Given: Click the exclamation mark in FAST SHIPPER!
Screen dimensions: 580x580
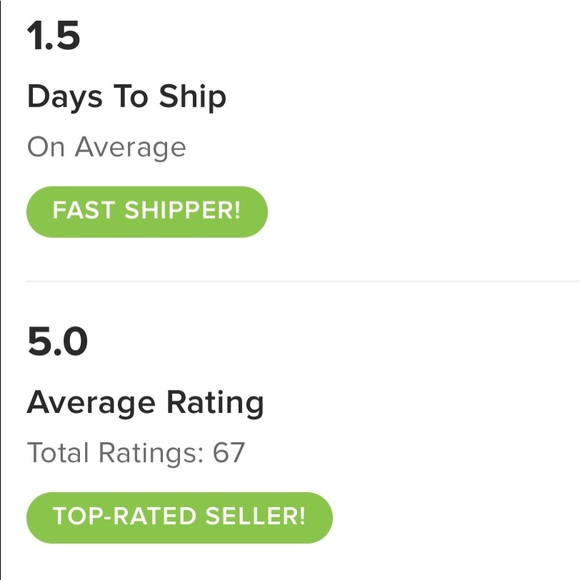Looking at the screenshot, I should point(237,210).
